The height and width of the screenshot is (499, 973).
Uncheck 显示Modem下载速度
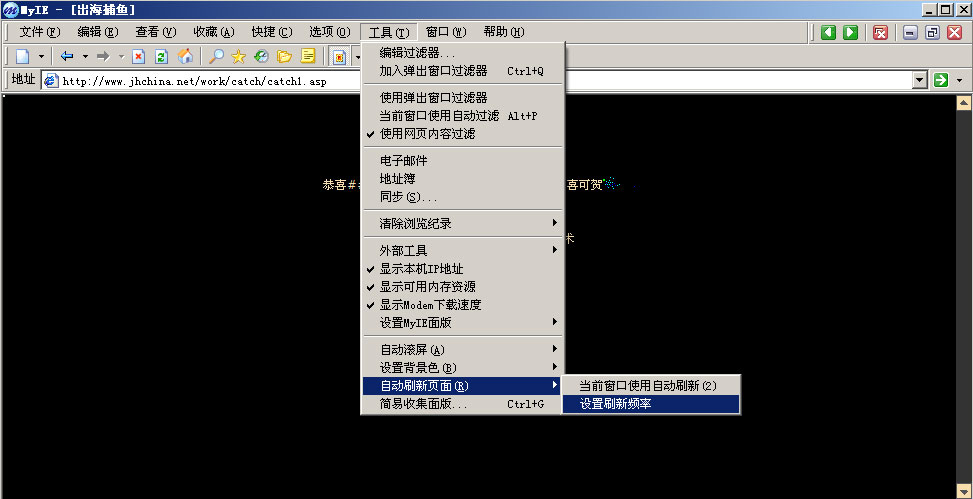(462, 305)
